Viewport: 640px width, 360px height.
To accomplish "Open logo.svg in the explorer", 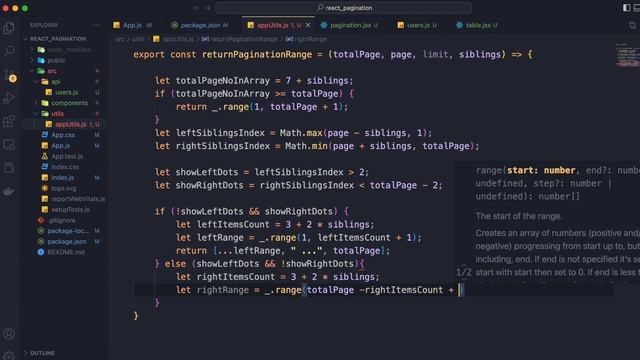I will pyautogui.click(x=64, y=188).
